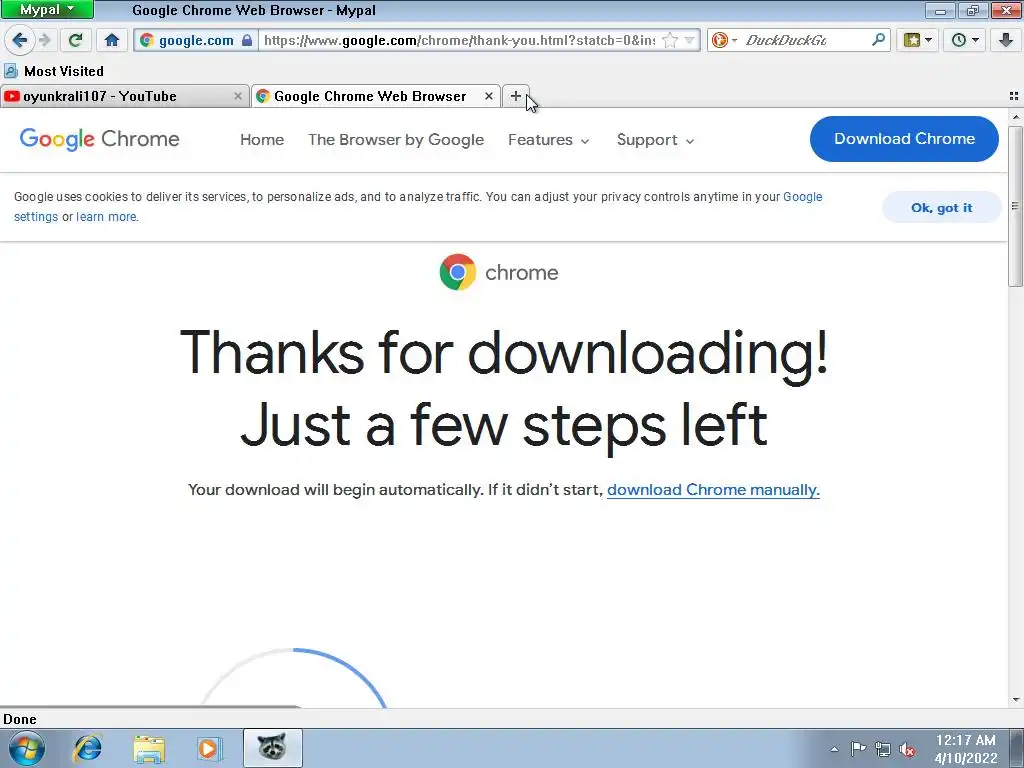Show hidden system tray icons
1024x768 pixels.
tap(834, 749)
